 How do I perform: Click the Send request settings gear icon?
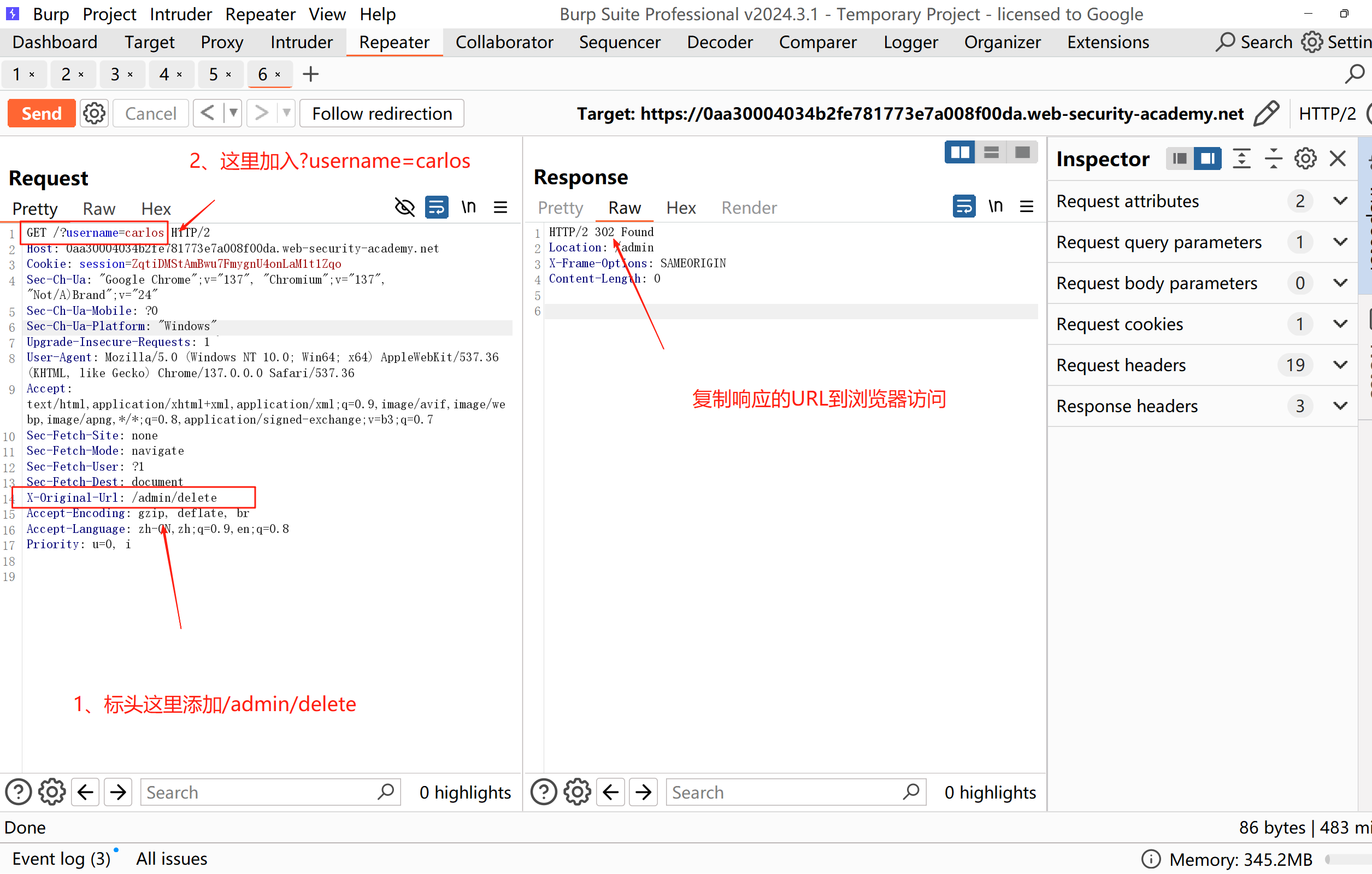(x=94, y=114)
